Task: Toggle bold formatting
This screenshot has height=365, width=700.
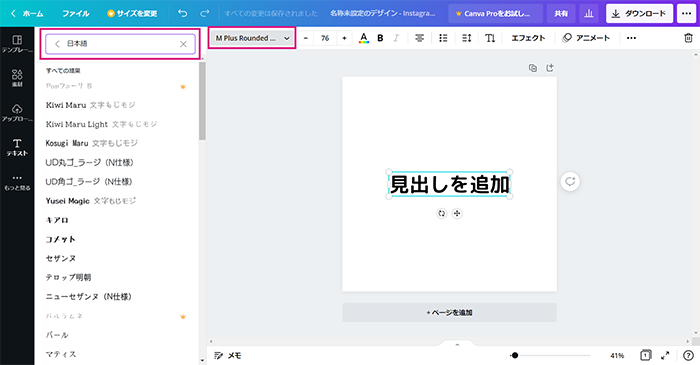Action: (380, 38)
